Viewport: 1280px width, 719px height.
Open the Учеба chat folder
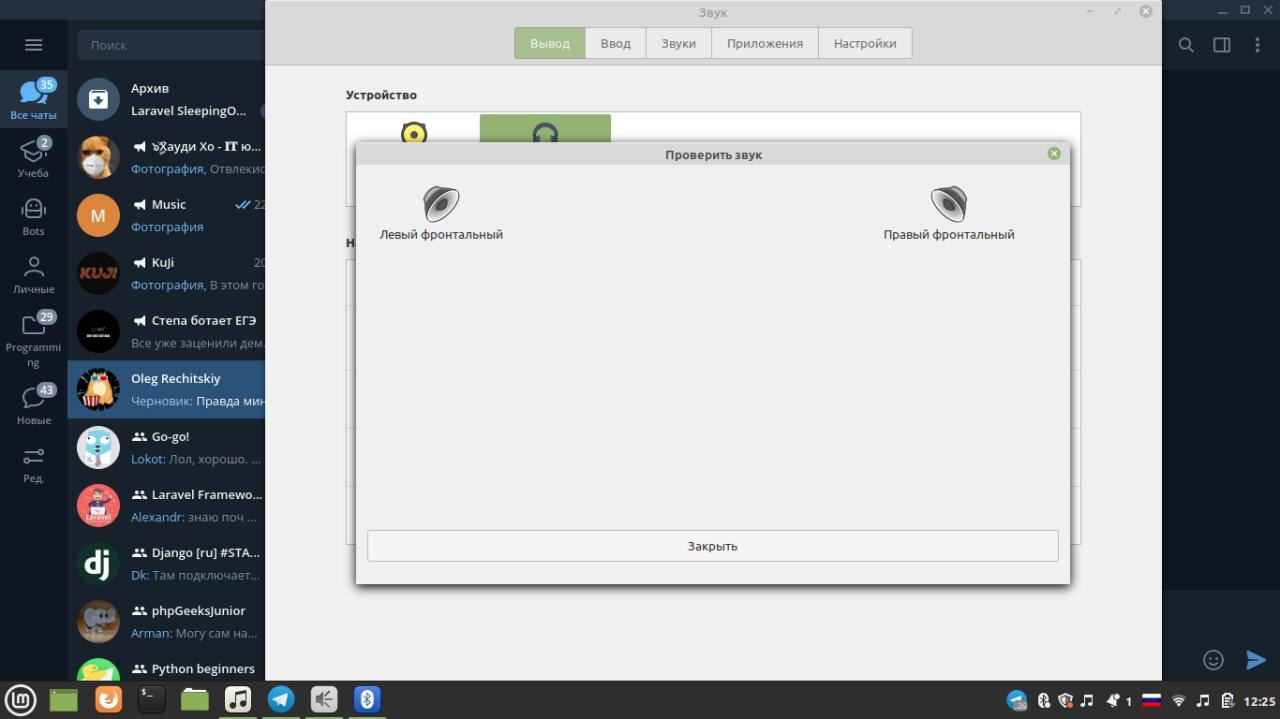[33, 158]
